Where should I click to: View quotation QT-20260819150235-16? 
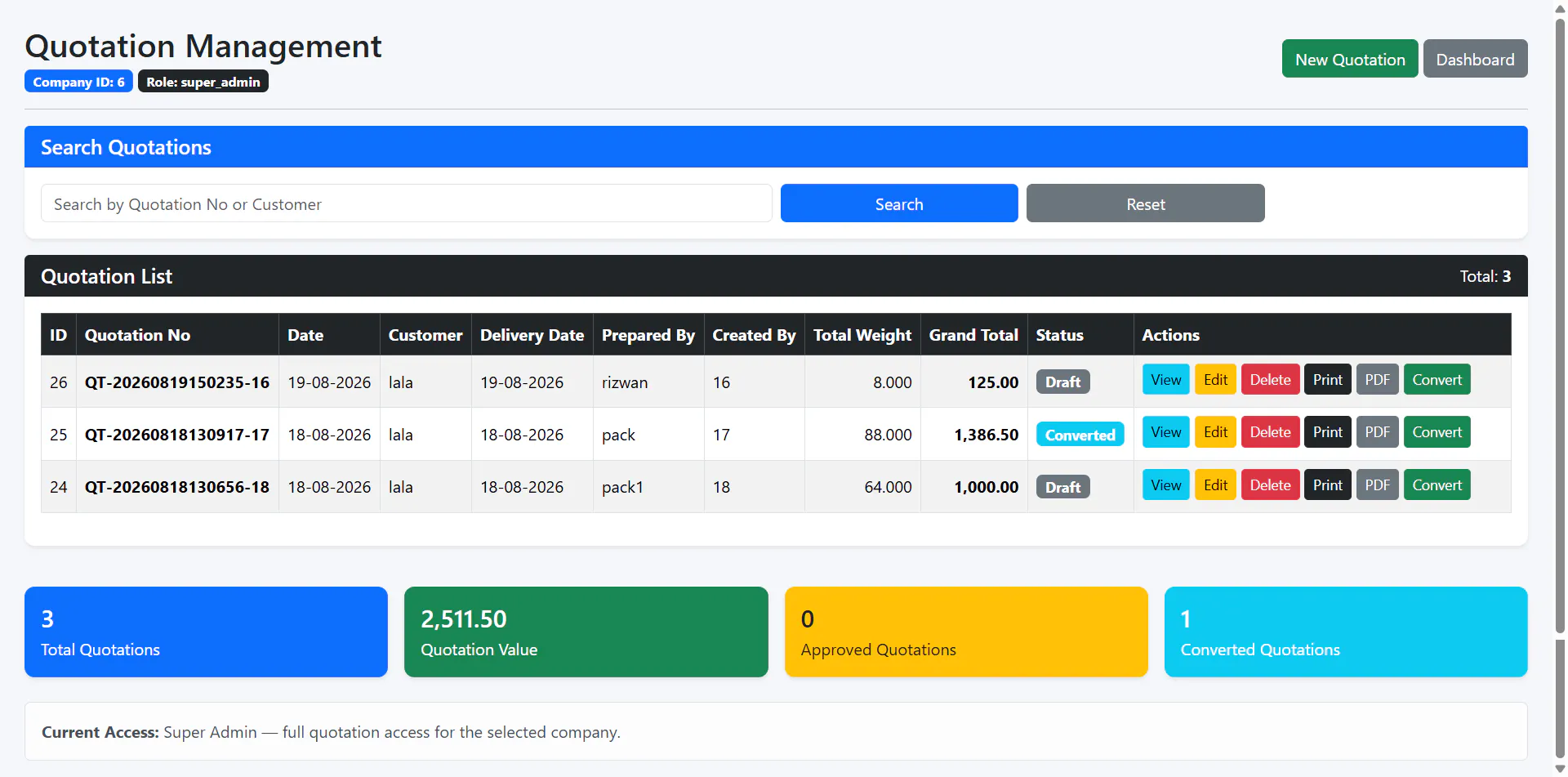click(1165, 380)
